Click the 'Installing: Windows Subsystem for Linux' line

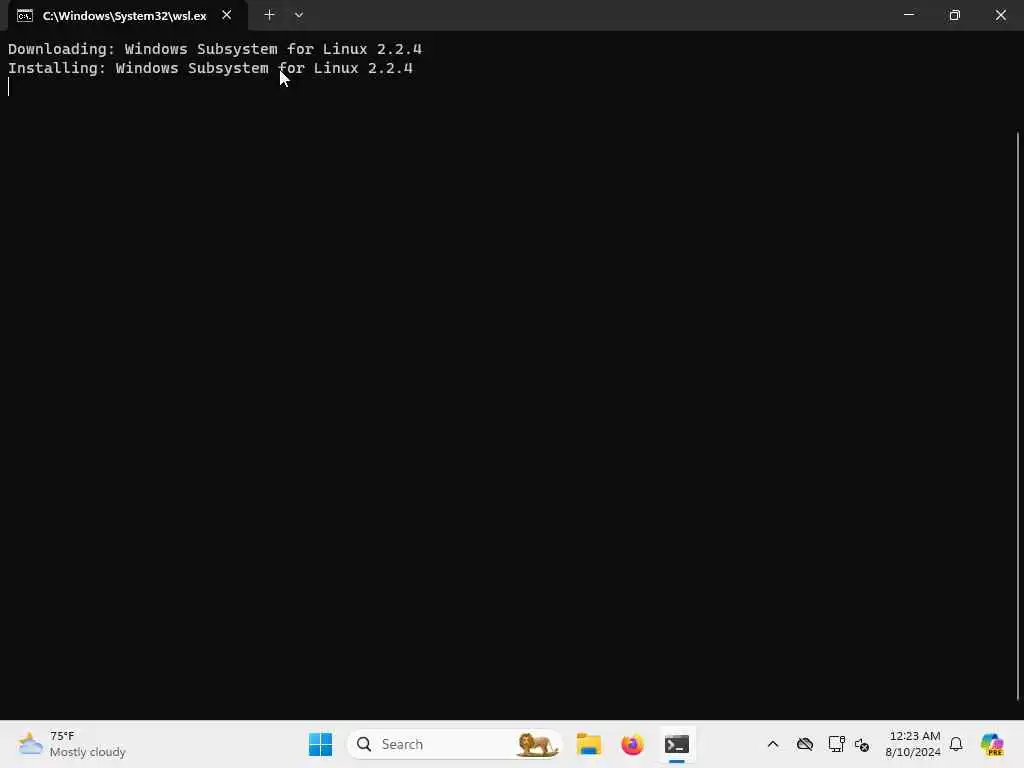point(210,68)
